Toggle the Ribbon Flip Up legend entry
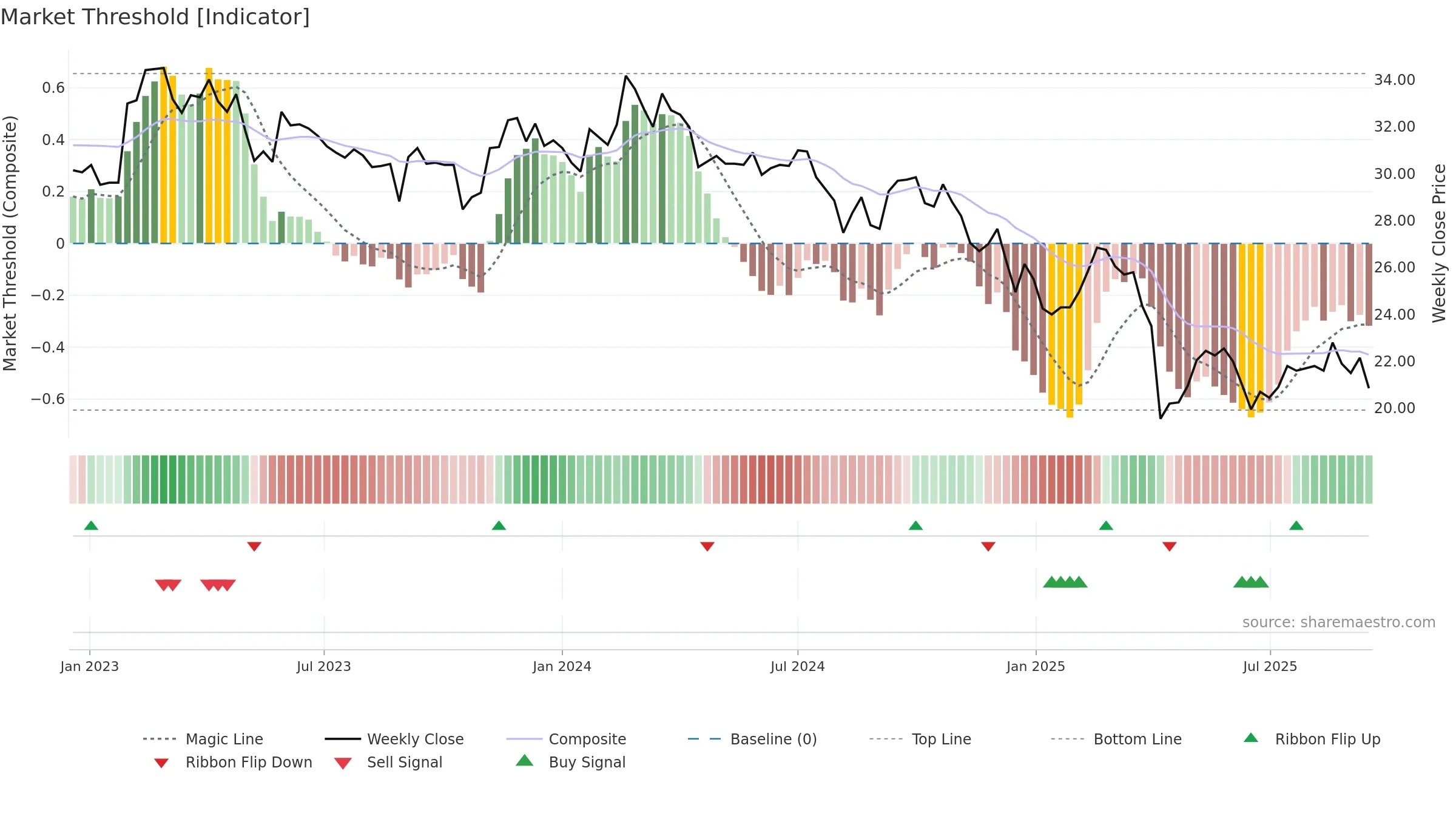This screenshot has width=1456, height=819. pos(1312,739)
